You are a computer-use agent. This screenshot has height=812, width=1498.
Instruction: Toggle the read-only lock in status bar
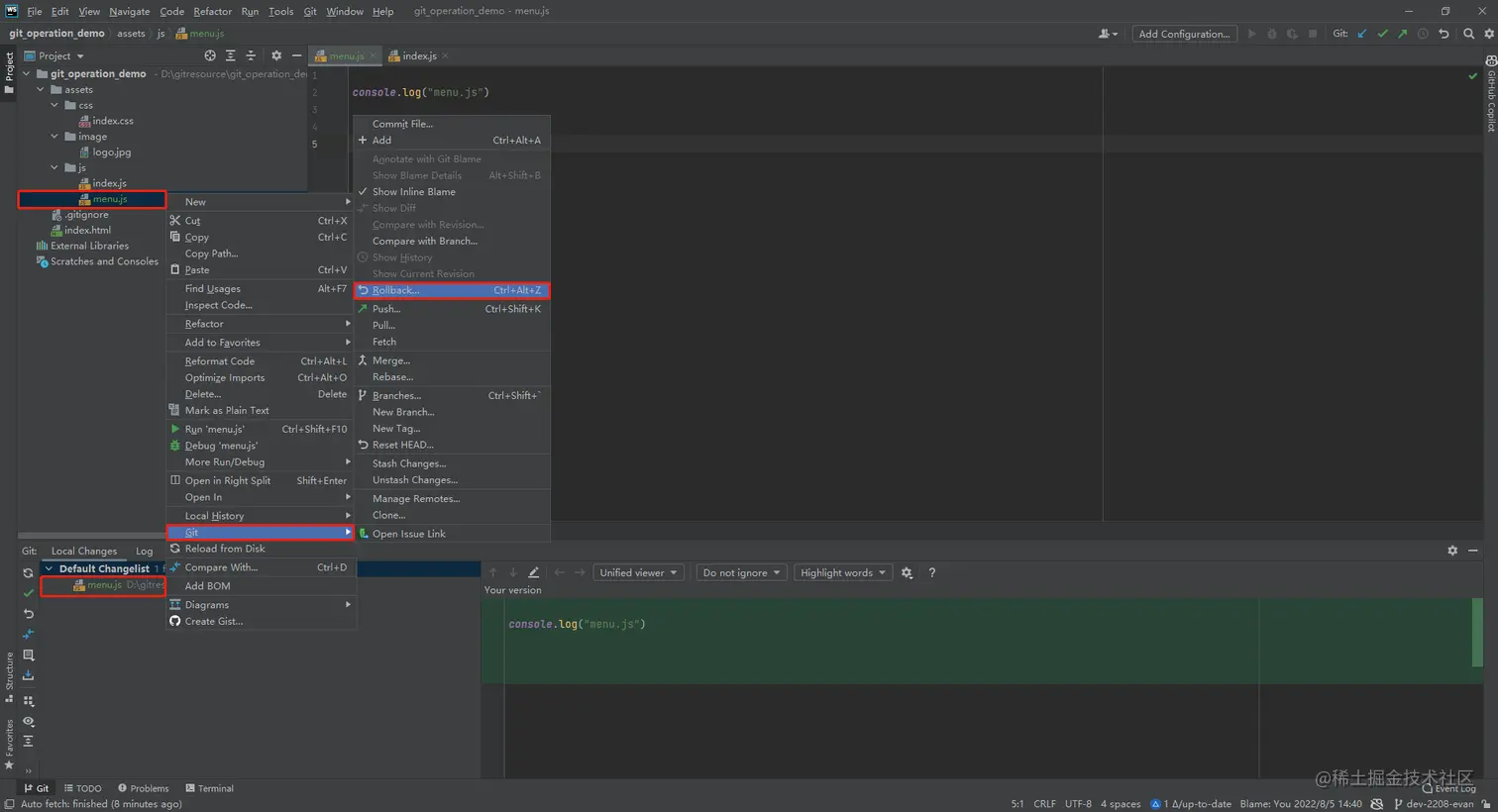[x=1485, y=804]
